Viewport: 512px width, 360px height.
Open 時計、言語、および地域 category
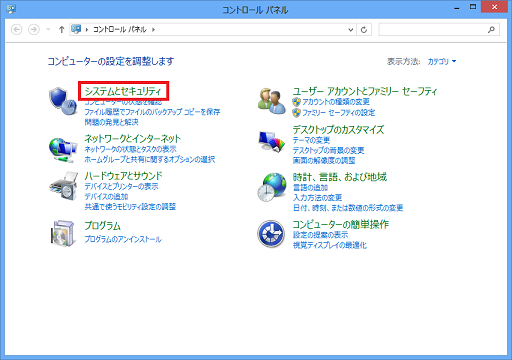[340, 177]
